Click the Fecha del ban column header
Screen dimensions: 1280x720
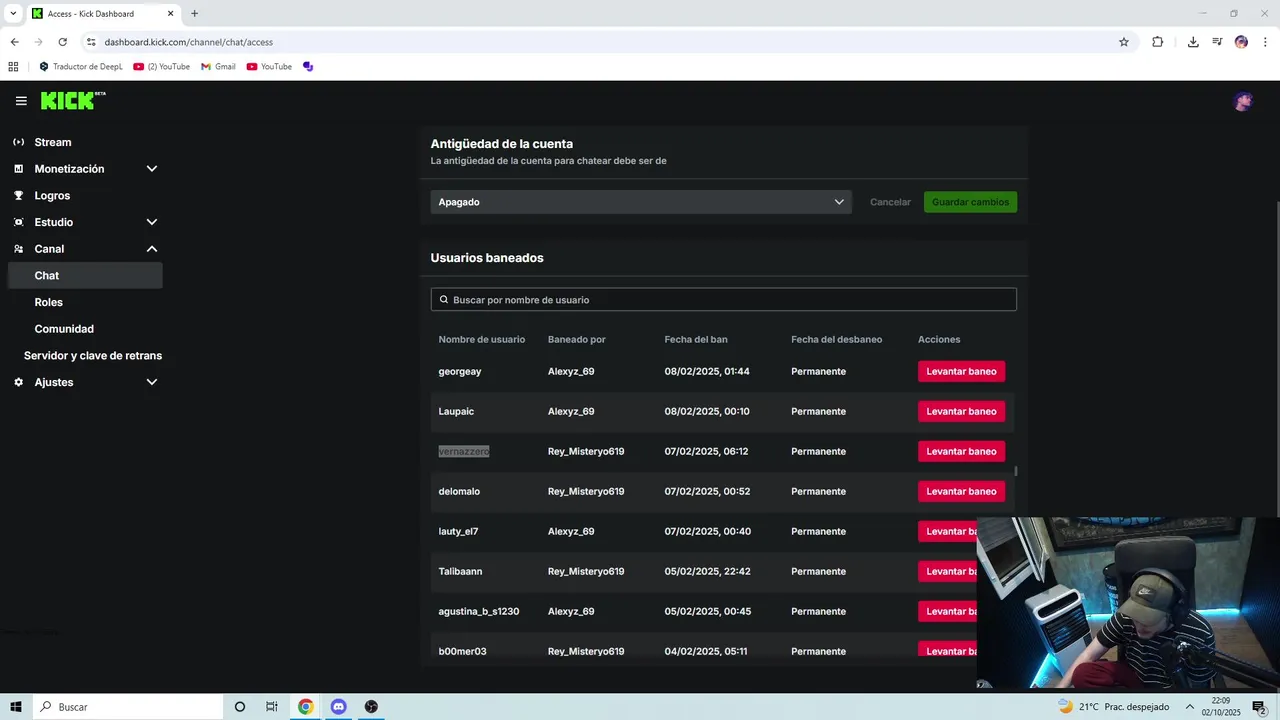click(x=696, y=340)
